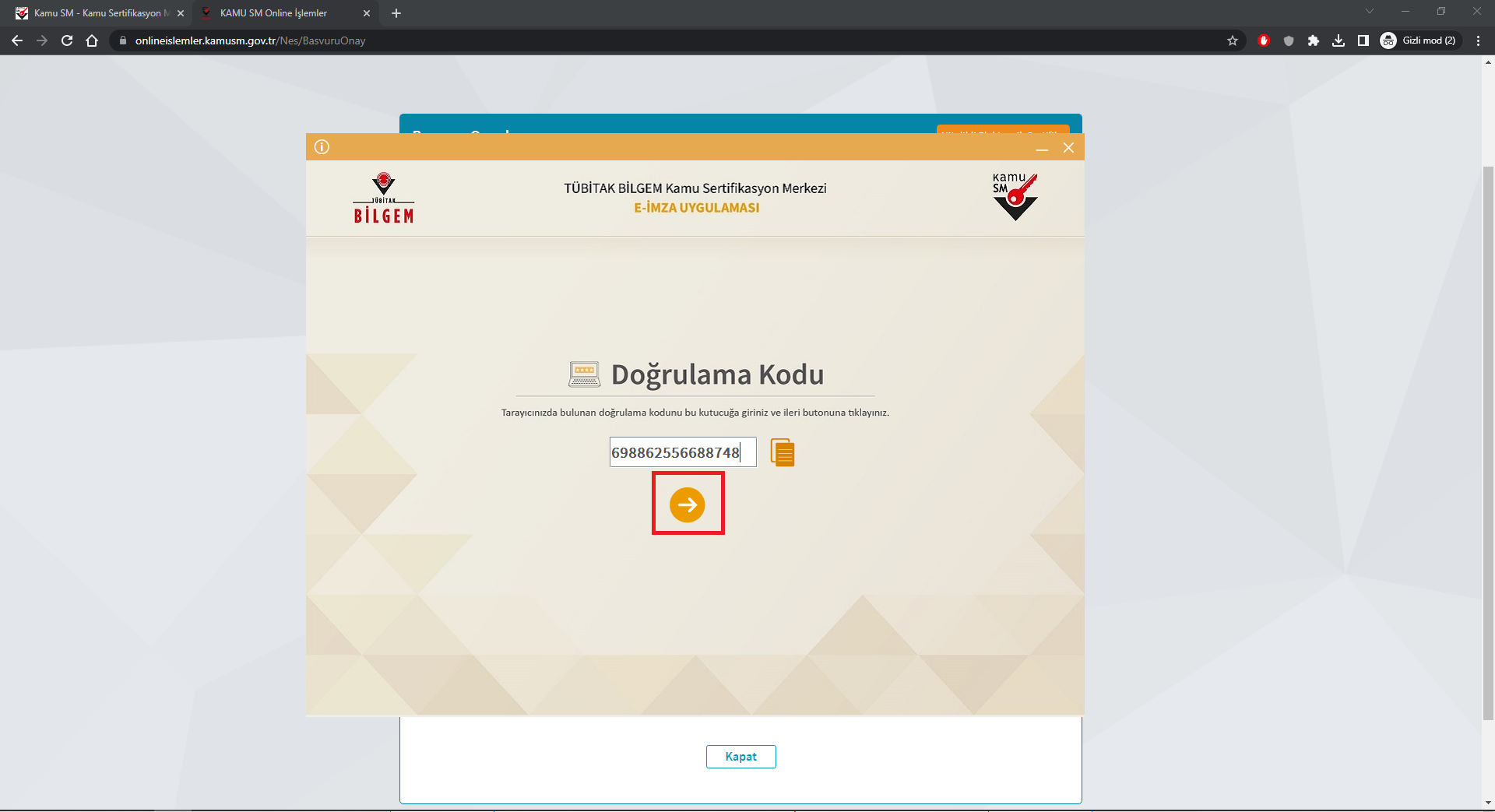Go to the browser home page
Viewport: 1495px width, 812px height.
tap(92, 40)
